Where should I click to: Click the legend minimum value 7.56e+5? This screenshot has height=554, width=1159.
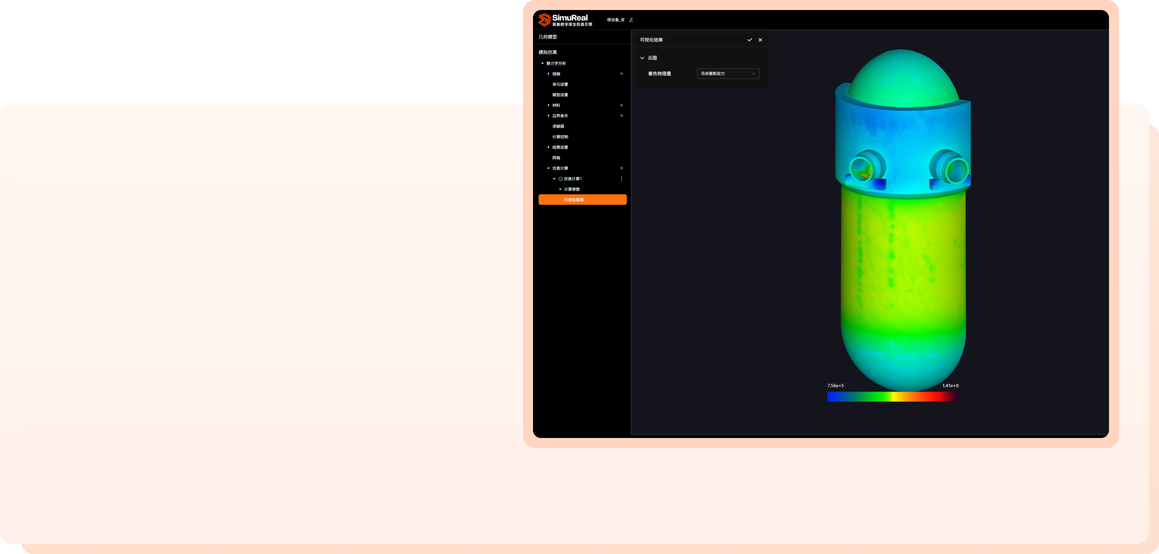(836, 386)
